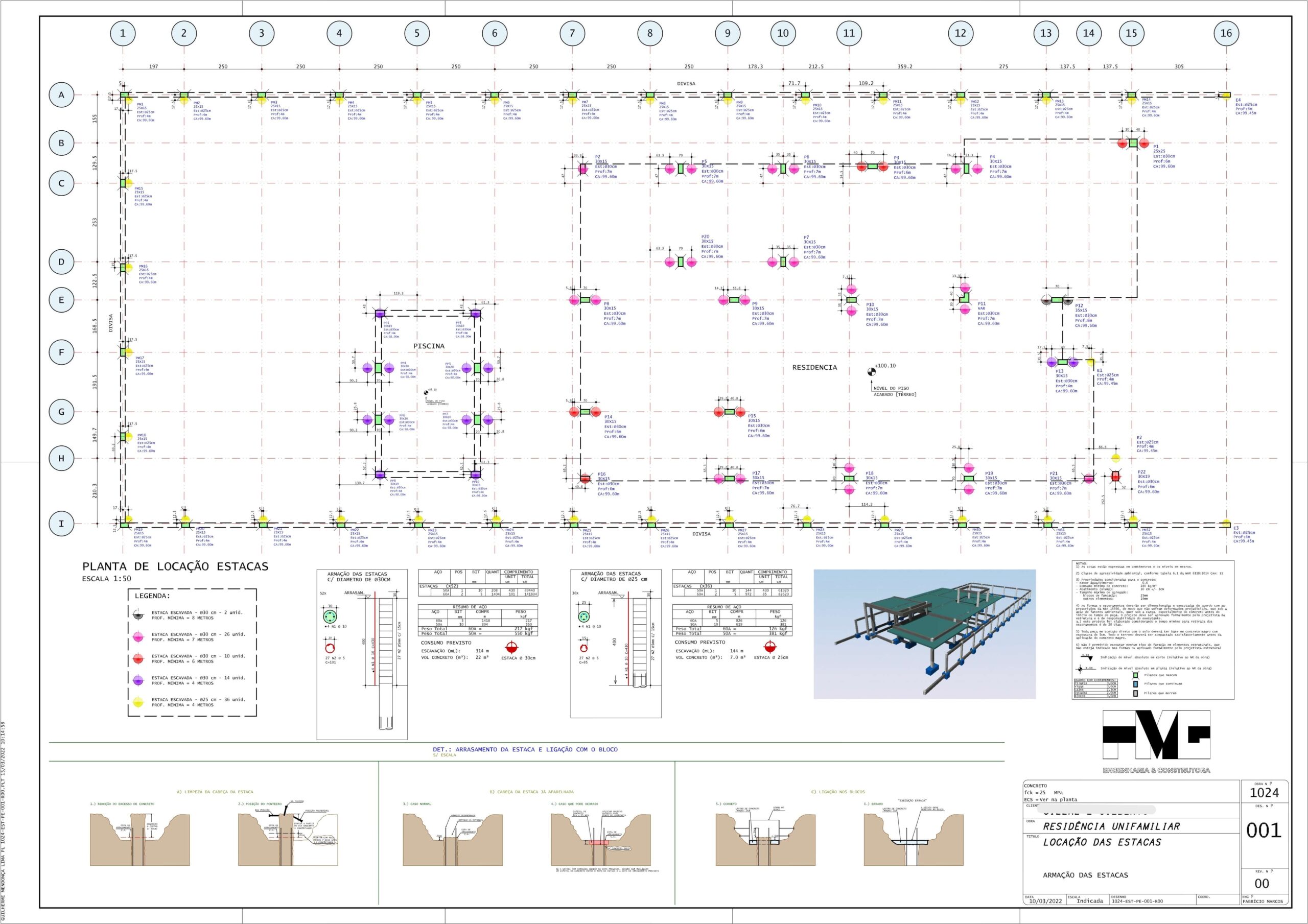Viewport: 1308px width, 924px height.
Task: Click 'LOCAÇÃO DAS ESTACAS' in title block
Action: [x=1102, y=842]
